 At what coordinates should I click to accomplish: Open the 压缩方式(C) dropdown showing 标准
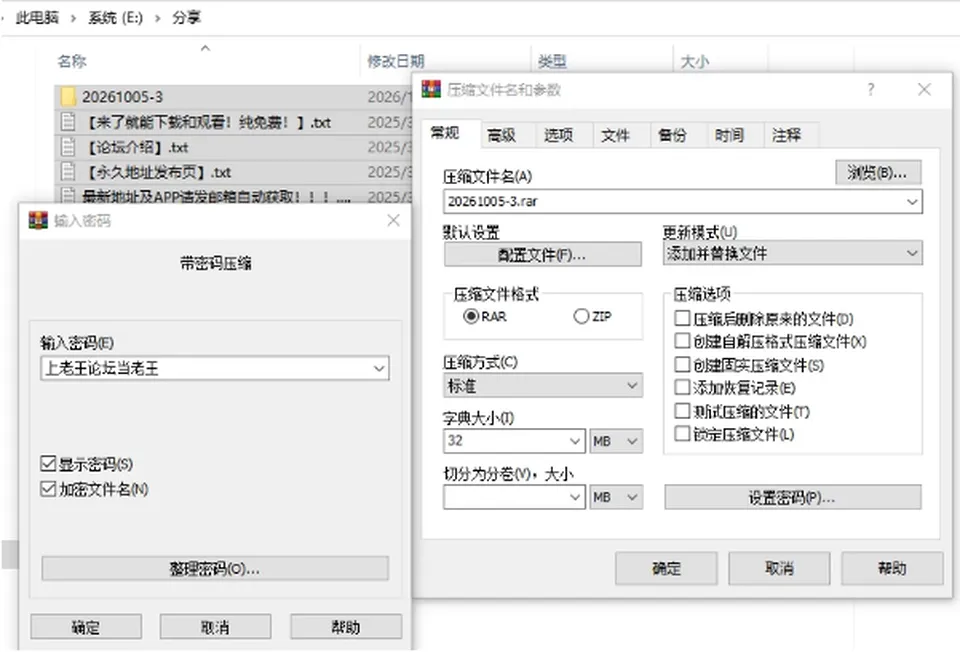pyautogui.click(x=542, y=386)
